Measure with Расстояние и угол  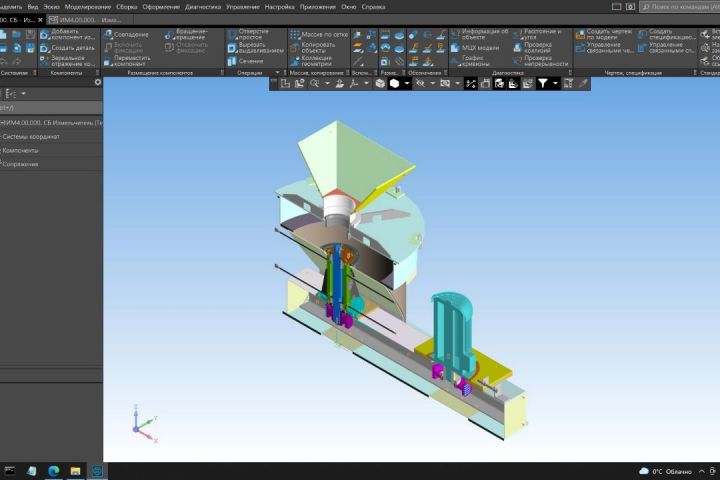pyautogui.click(x=537, y=34)
